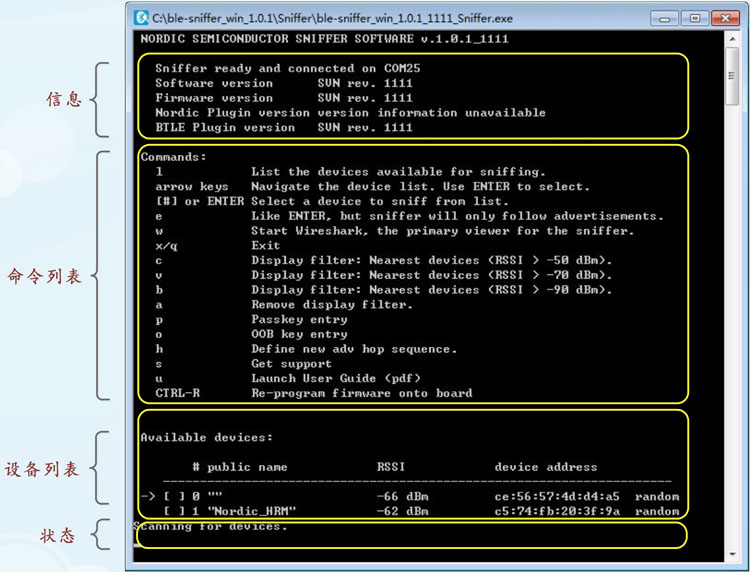750x572 pixels.
Task: Click the -50 dBm display filter line
Action: pyautogui.click(x=431, y=261)
